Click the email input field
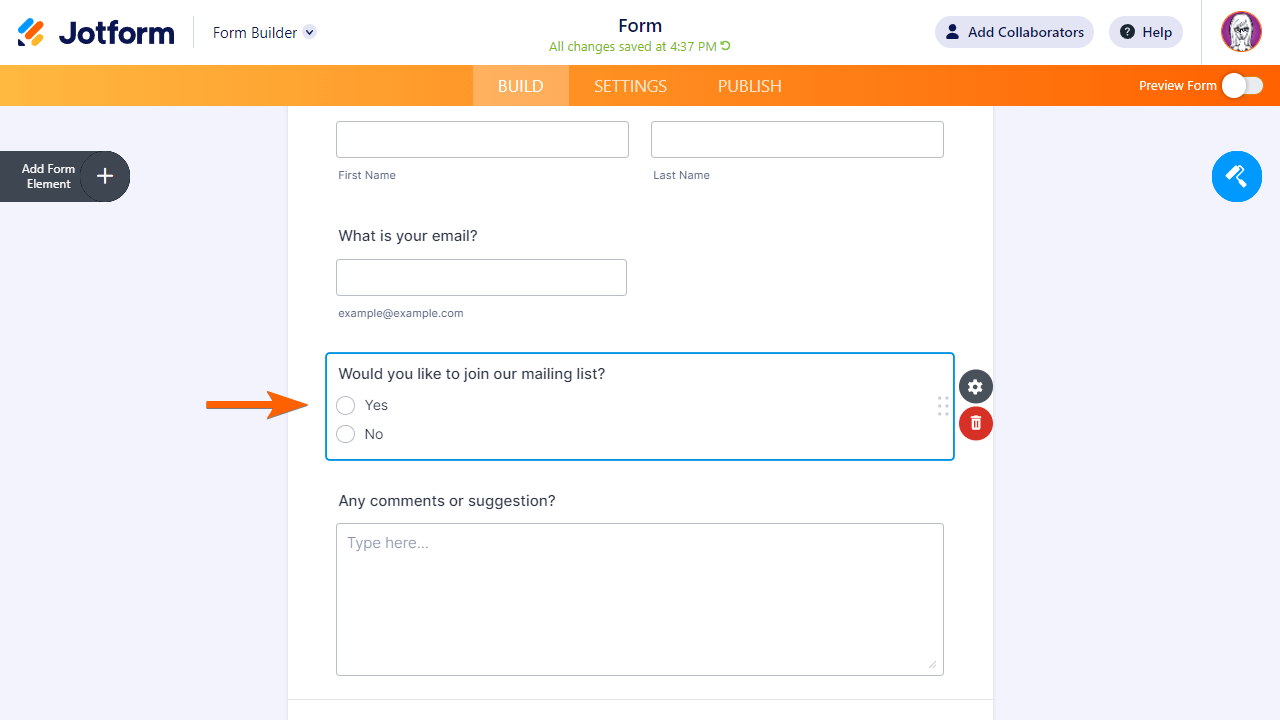 point(481,278)
